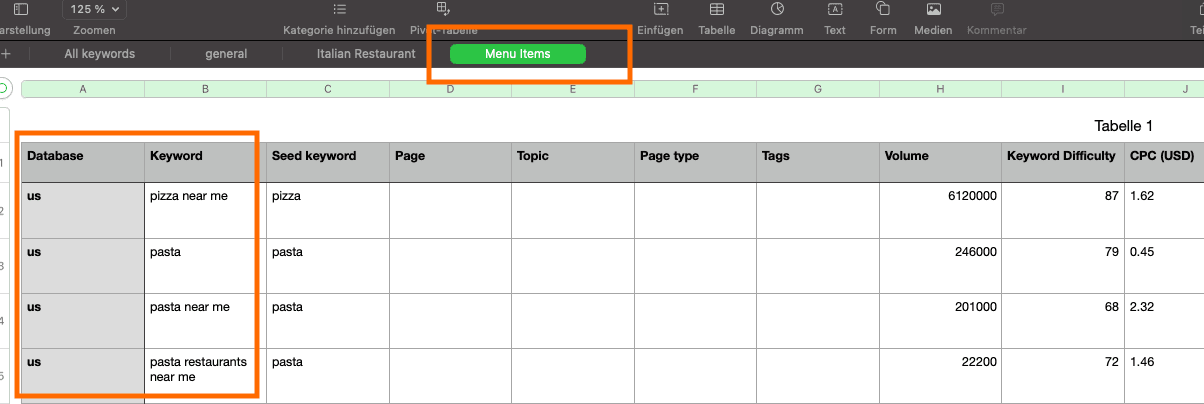1204x404 pixels.
Task: Select the Menu Items sheet tab
Action: pyautogui.click(x=517, y=54)
